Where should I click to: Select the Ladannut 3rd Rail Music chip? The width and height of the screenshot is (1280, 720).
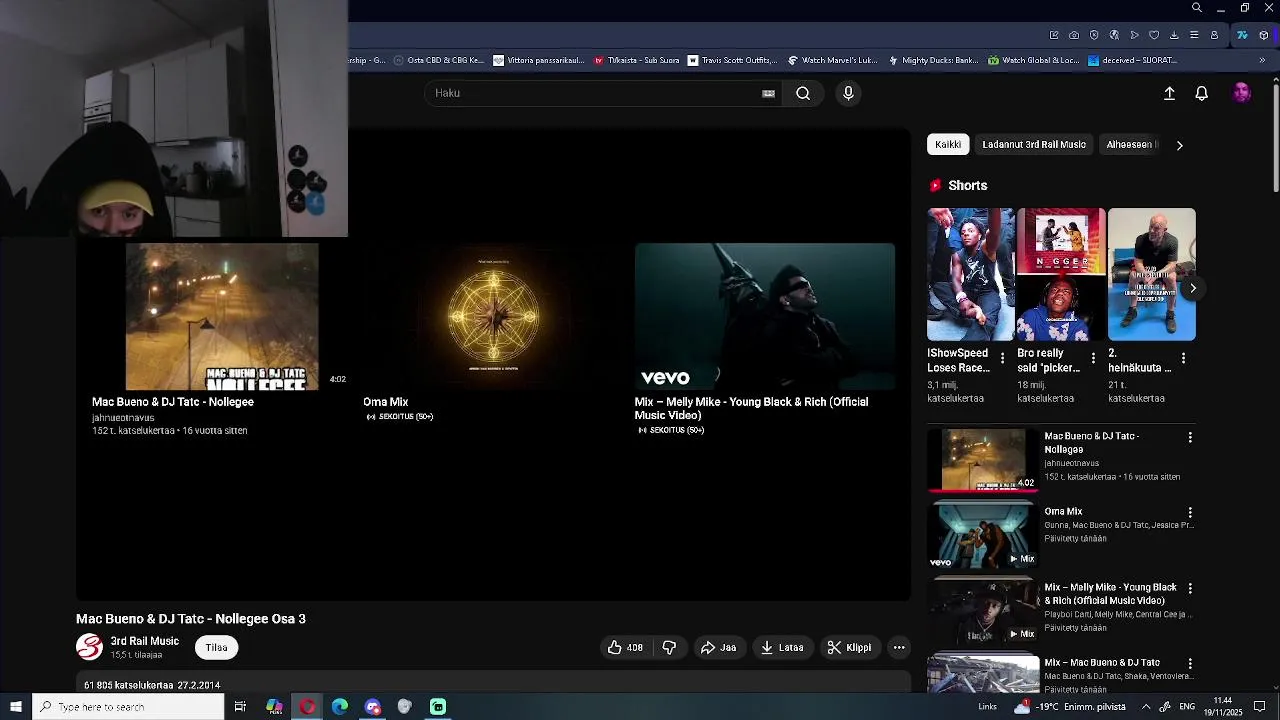1034,144
